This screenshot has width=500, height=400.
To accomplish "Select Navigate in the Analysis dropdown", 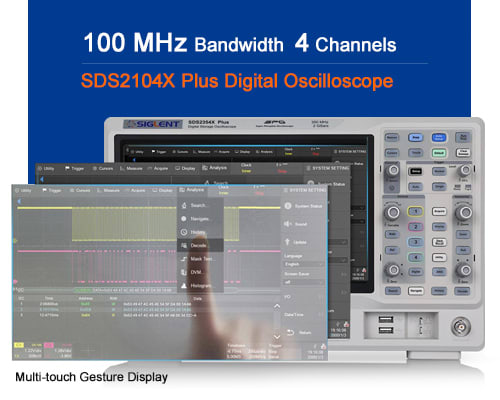I will coord(200,219).
